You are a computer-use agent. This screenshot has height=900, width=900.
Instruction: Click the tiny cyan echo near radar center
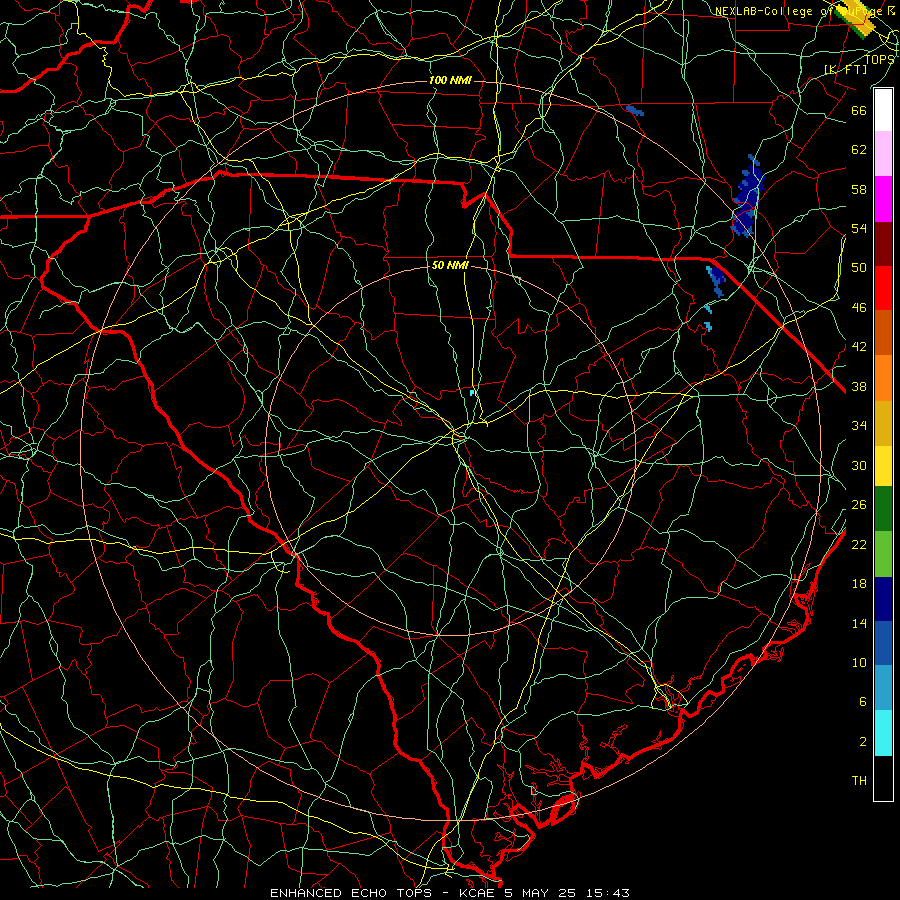[x=472, y=393]
